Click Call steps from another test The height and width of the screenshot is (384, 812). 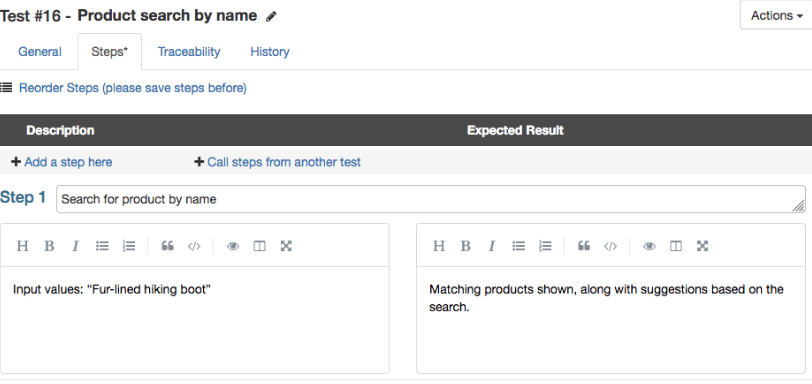pyautogui.click(x=278, y=163)
